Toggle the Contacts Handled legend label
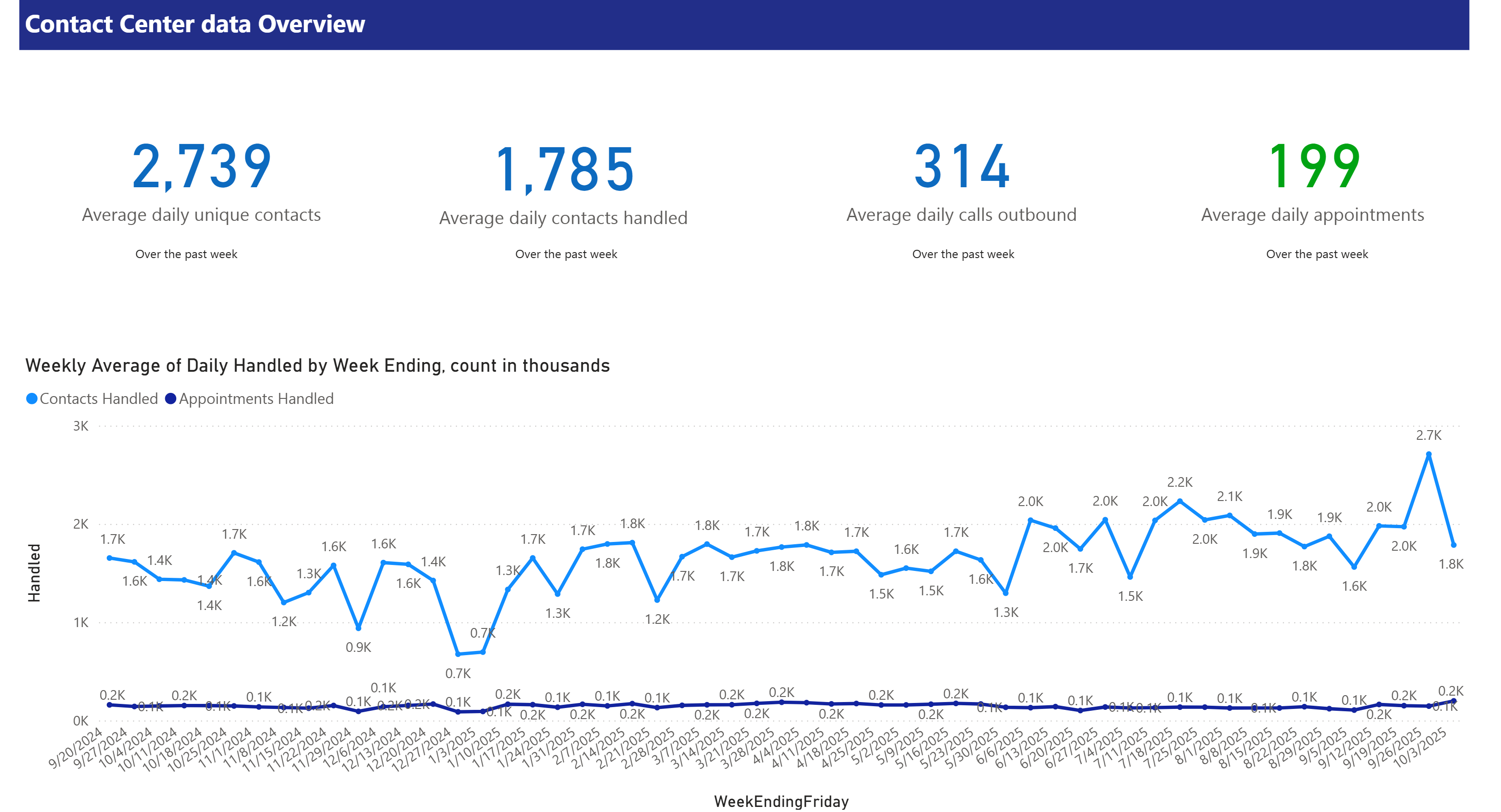The image size is (1501, 812). (x=98, y=398)
